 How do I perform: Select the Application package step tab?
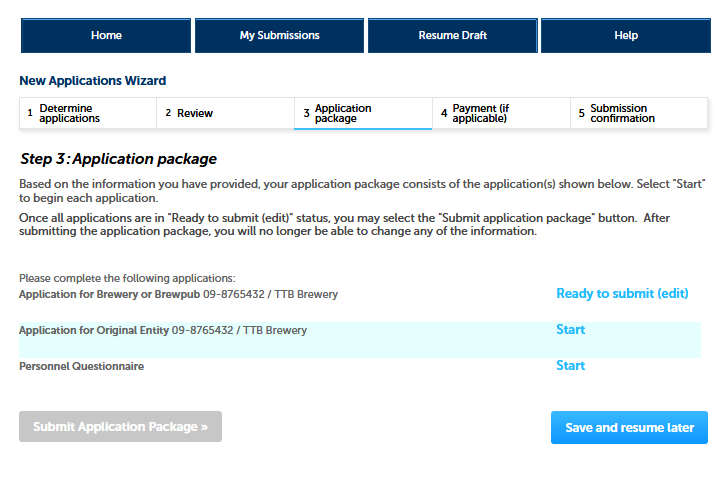363,114
